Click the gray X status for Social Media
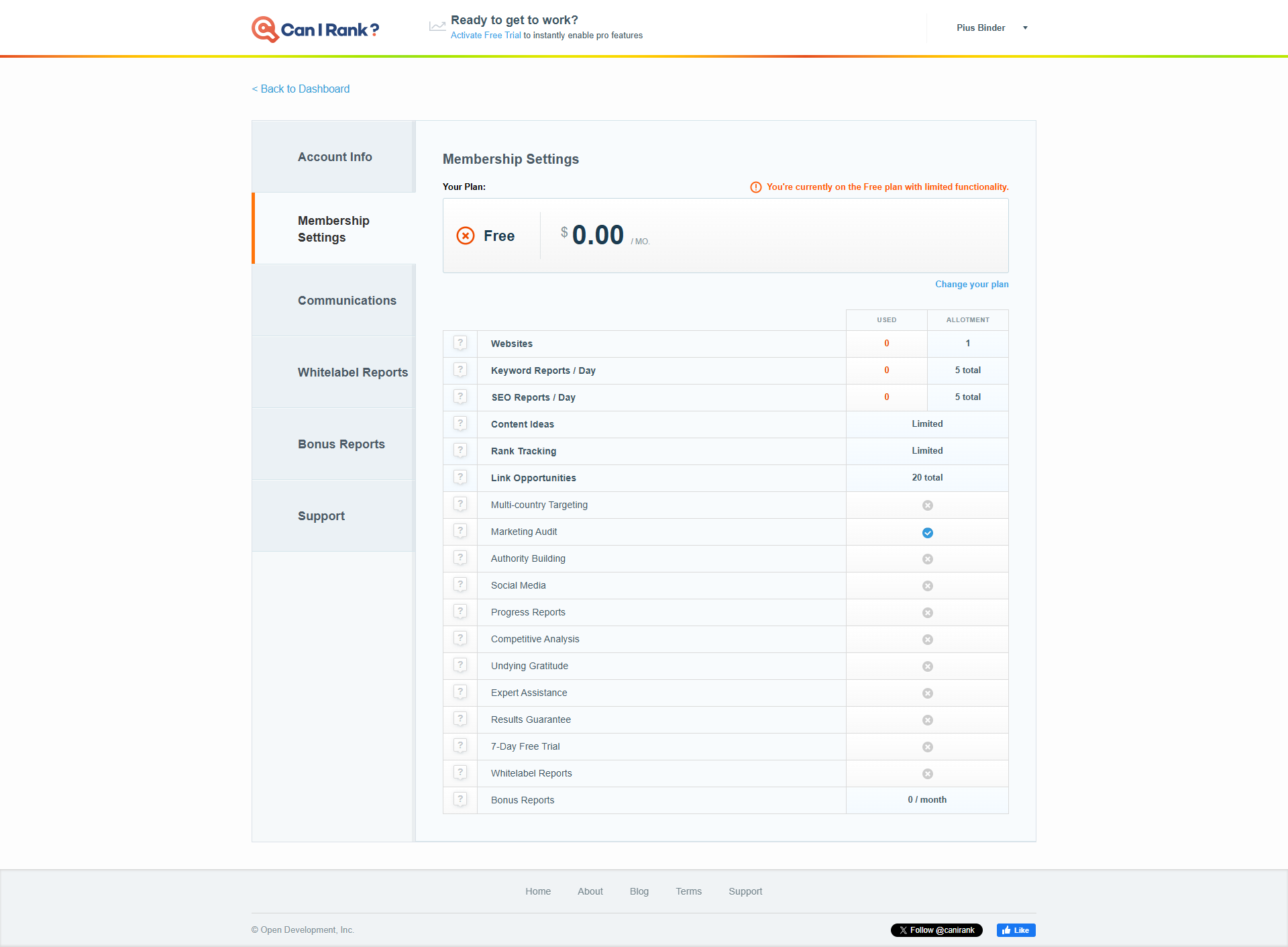 [927, 586]
